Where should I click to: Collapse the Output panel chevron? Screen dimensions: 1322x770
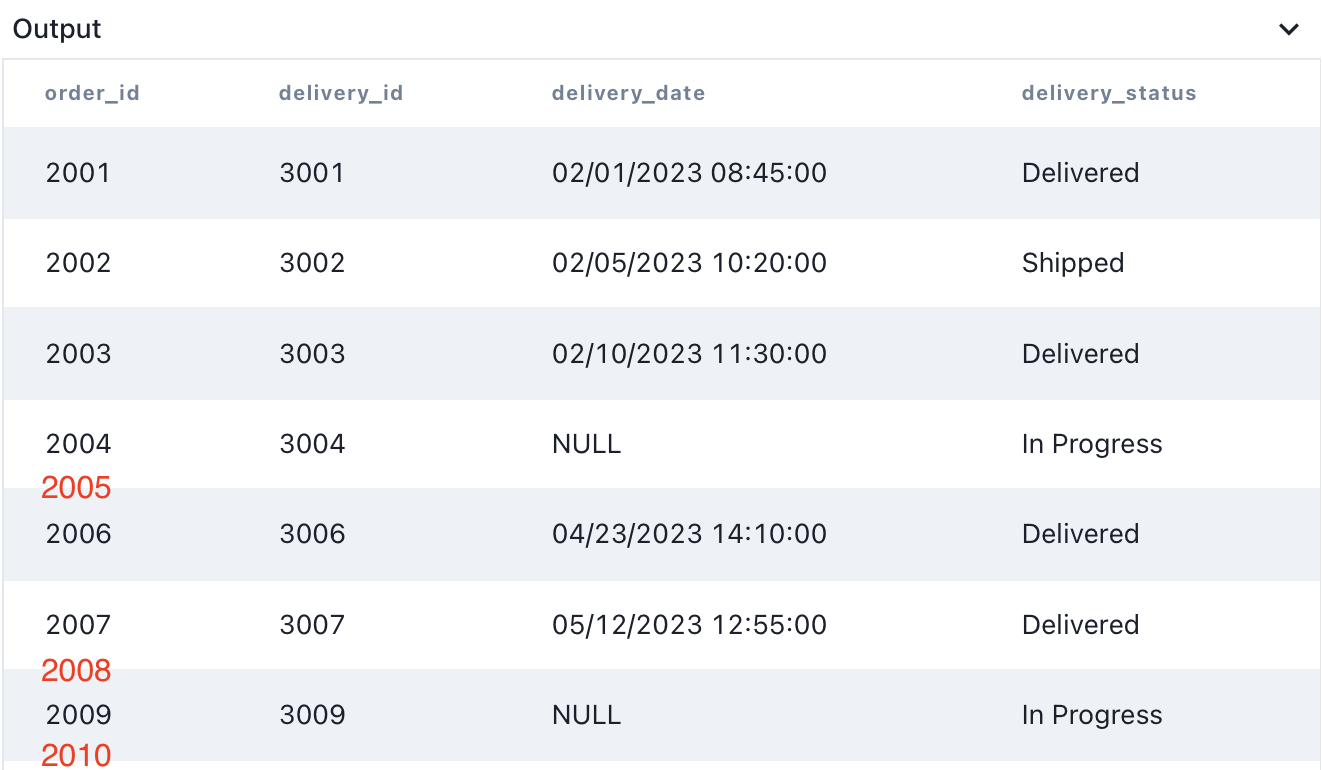tap(1289, 30)
